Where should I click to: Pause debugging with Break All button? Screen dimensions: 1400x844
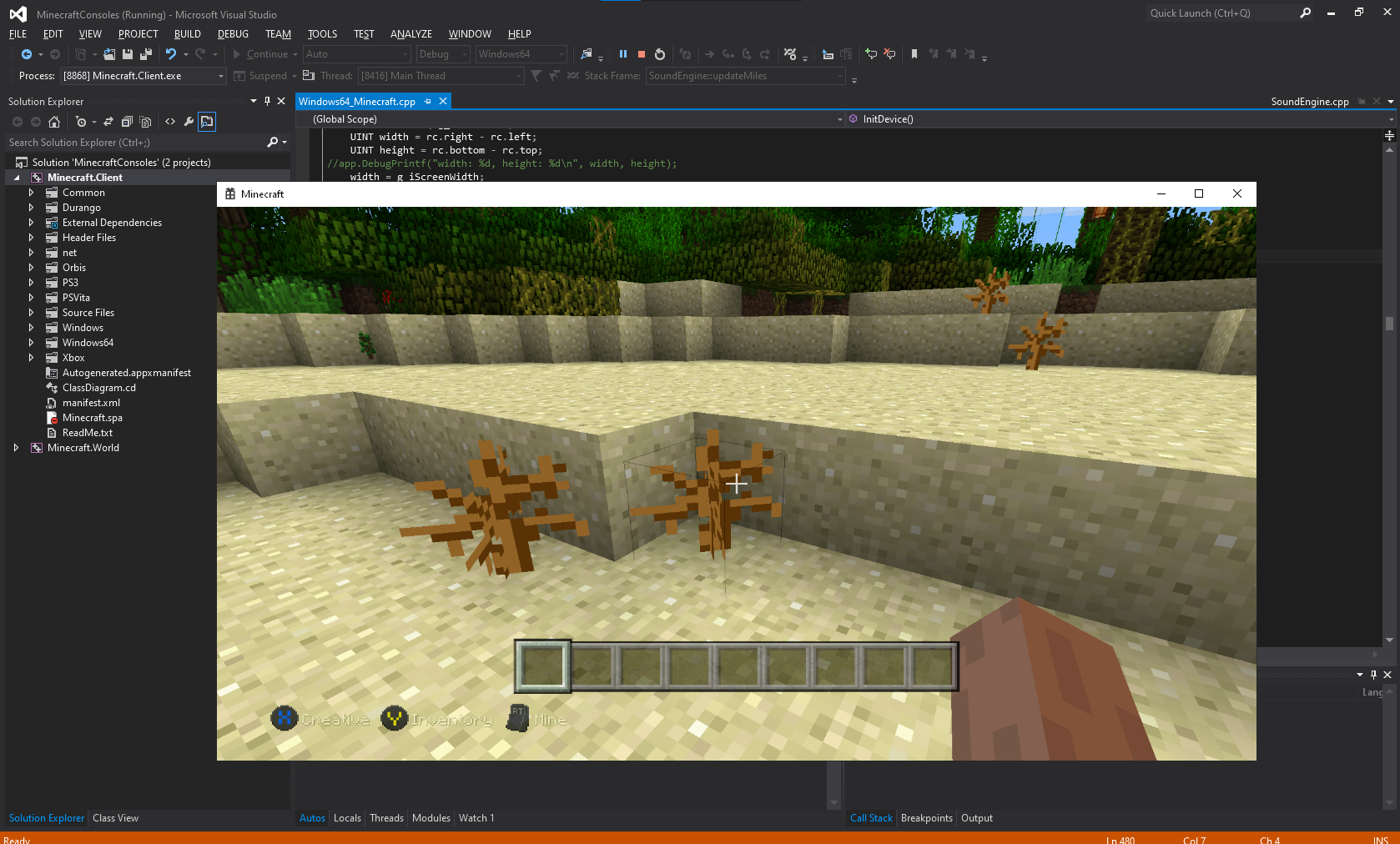[x=623, y=54]
